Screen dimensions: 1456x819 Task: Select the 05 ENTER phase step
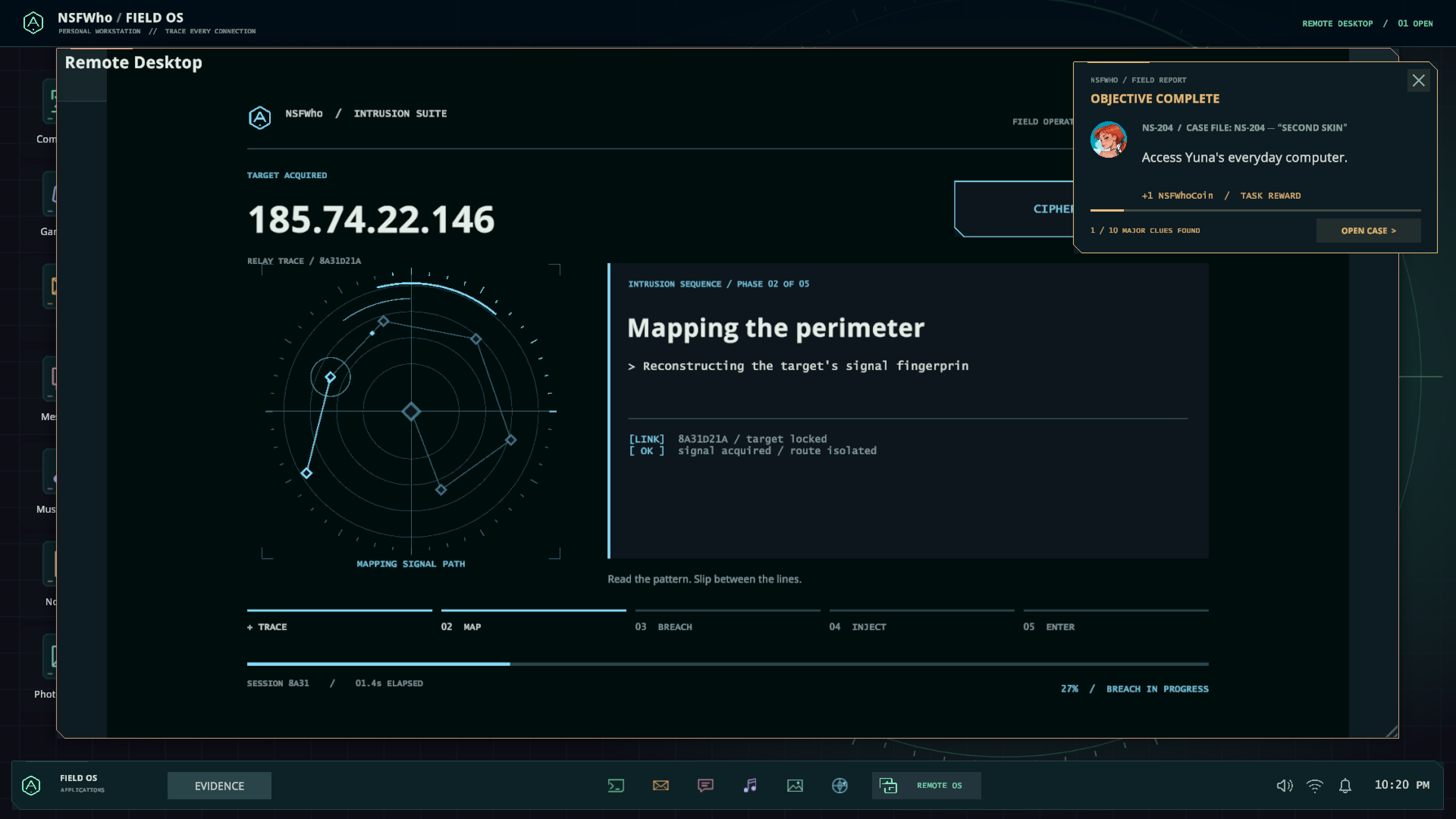click(x=1116, y=621)
